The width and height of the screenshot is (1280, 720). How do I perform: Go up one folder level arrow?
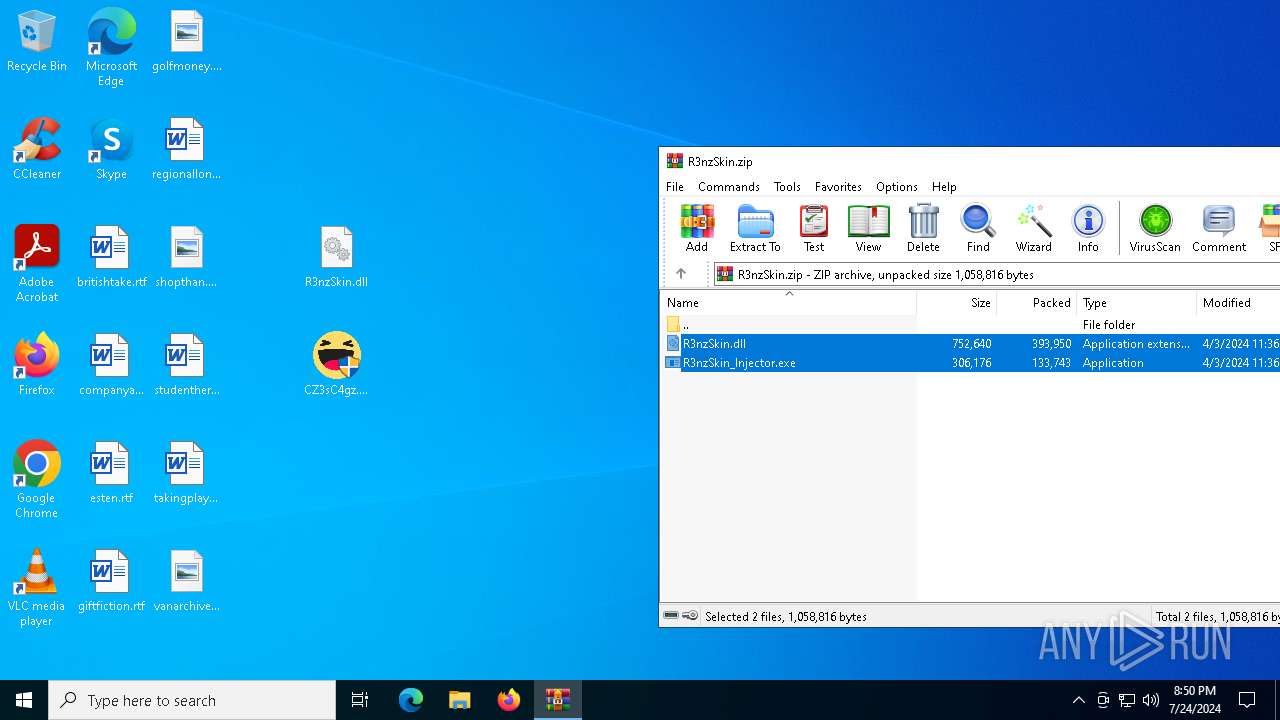(681, 274)
